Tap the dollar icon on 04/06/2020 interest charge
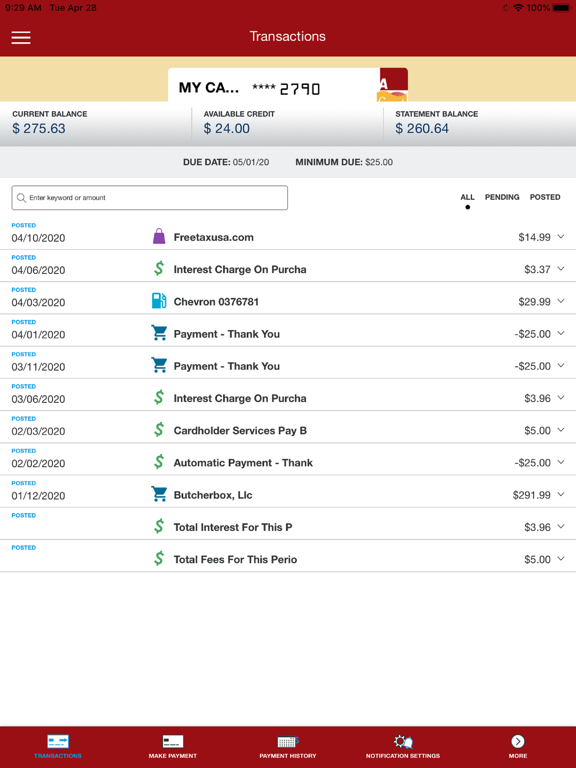The image size is (576, 768). (x=159, y=269)
